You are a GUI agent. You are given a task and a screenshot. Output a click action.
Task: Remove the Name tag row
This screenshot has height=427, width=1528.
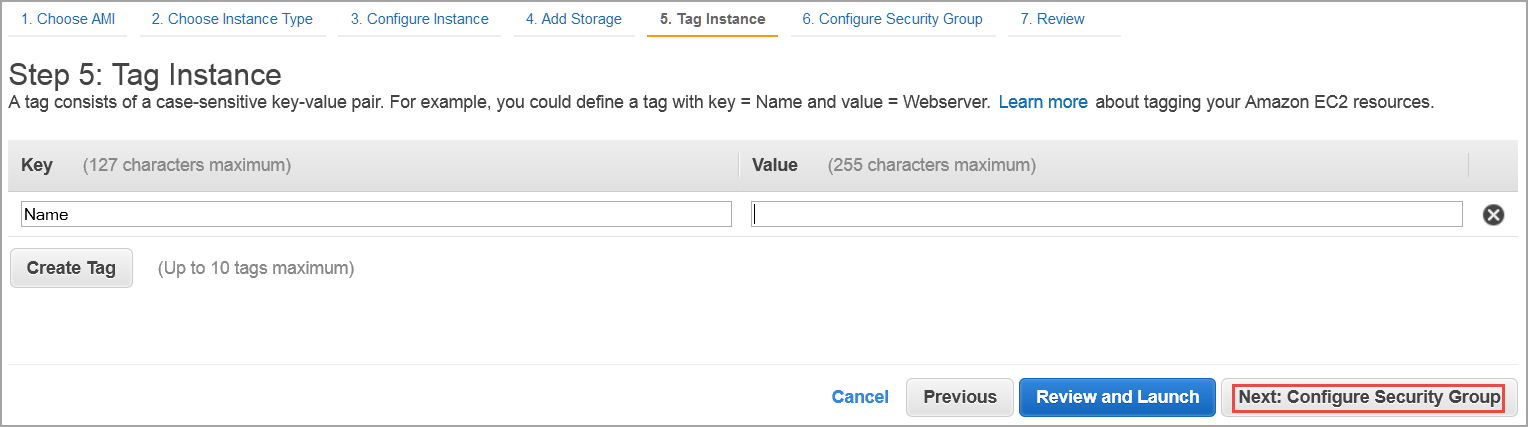[x=1493, y=214]
